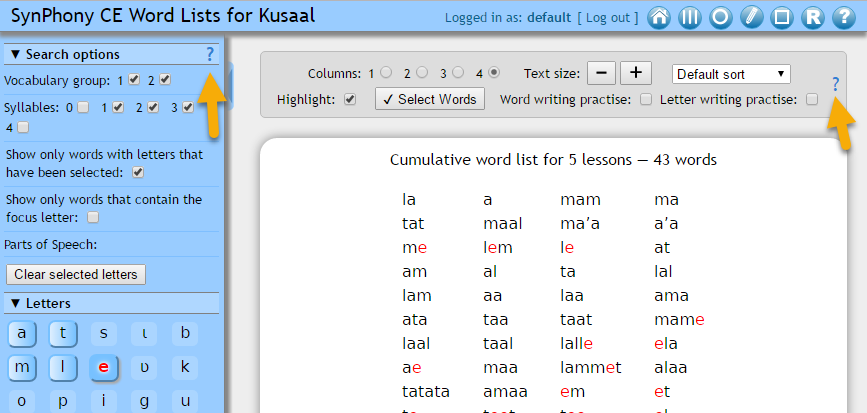Select the 2 columns radio button
The width and height of the screenshot is (867, 413).
421,73
